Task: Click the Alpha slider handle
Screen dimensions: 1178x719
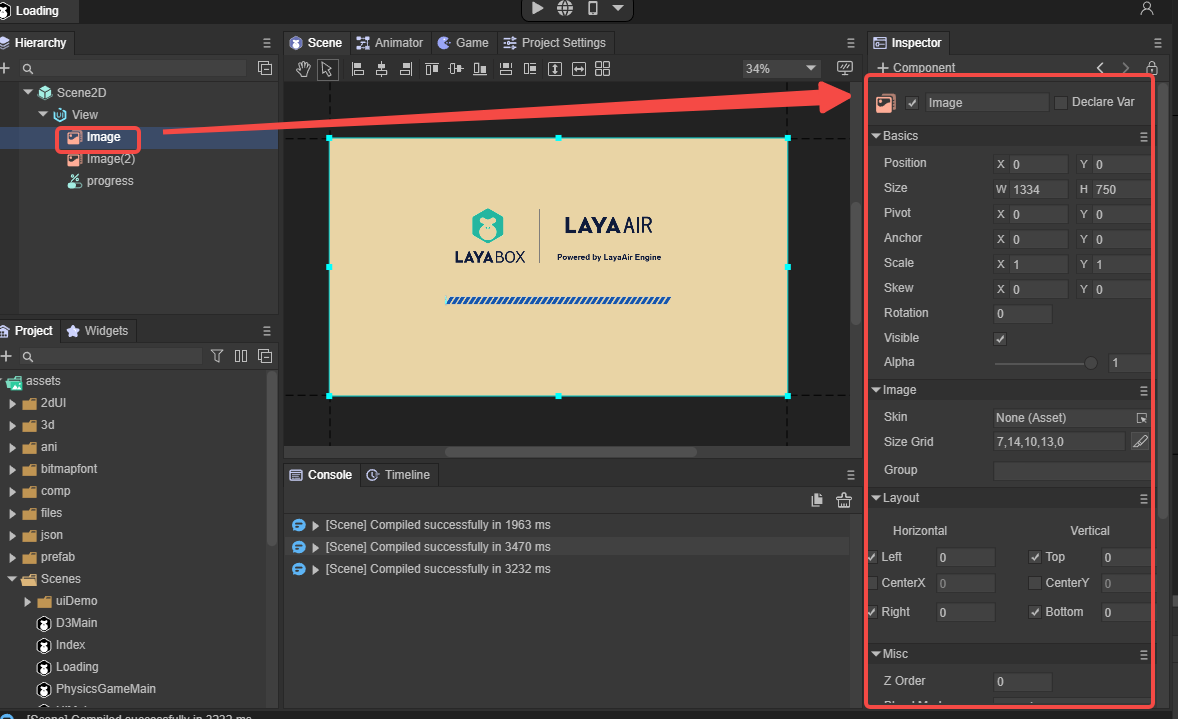Action: pyautogui.click(x=1090, y=364)
